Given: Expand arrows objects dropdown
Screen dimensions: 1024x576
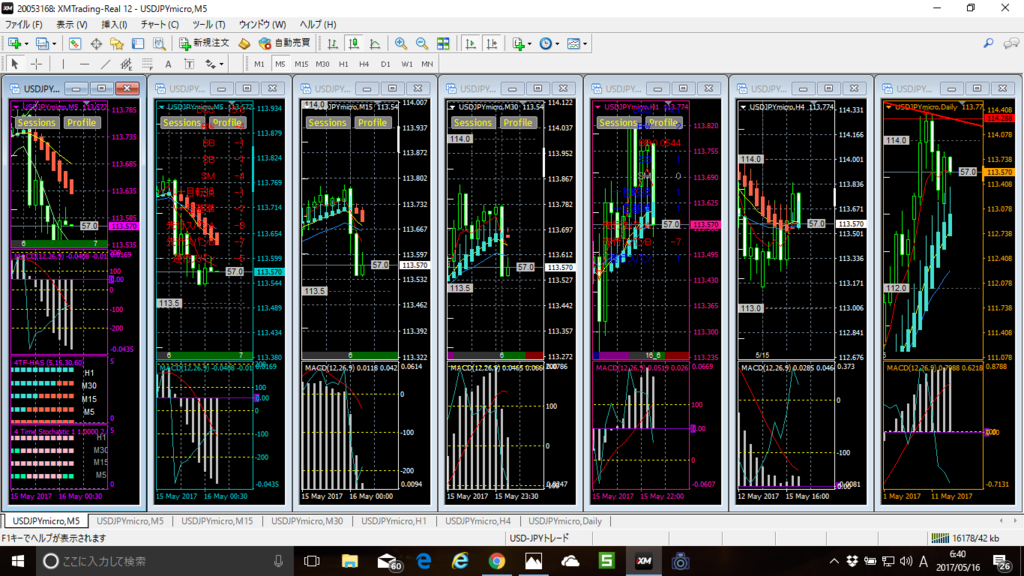Looking at the screenshot, I should (x=221, y=64).
